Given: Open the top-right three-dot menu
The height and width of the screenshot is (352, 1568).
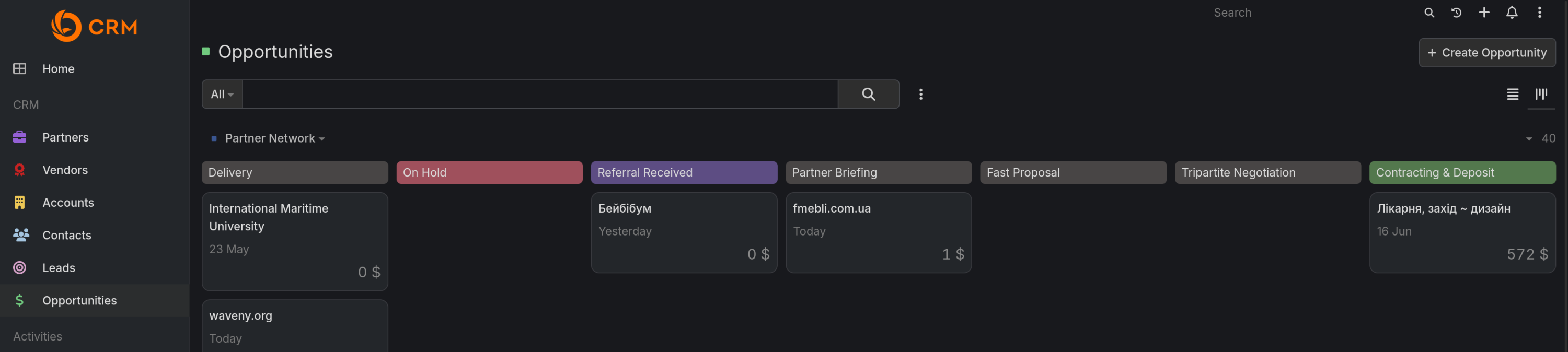Looking at the screenshot, I should 1539,13.
